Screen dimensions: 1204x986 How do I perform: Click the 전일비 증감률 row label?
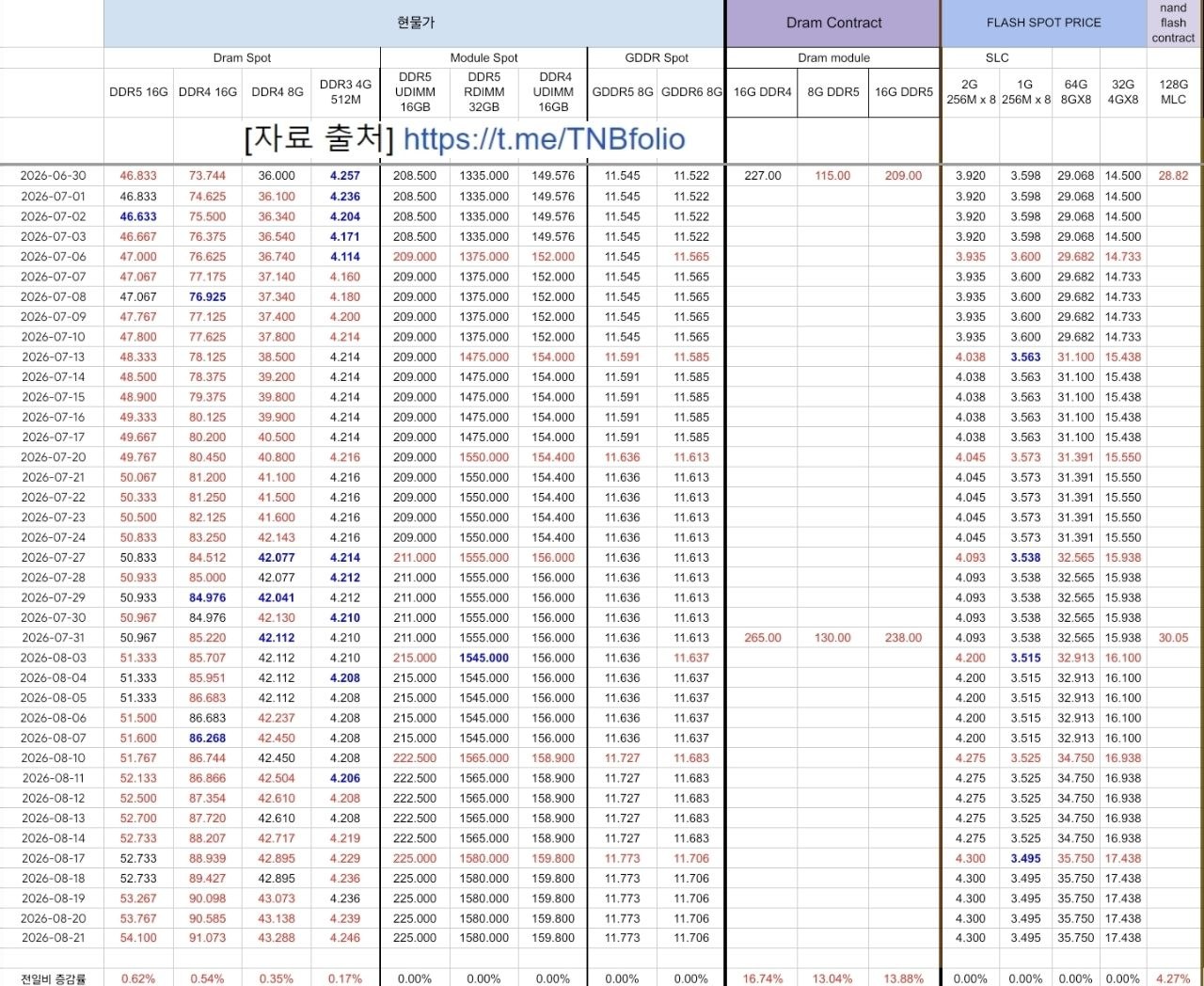coord(53,978)
